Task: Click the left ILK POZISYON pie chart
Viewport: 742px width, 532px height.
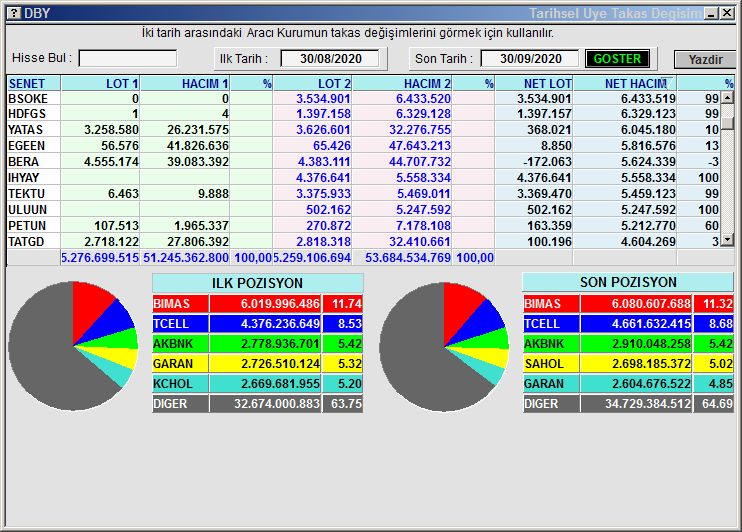Action: pos(73,346)
